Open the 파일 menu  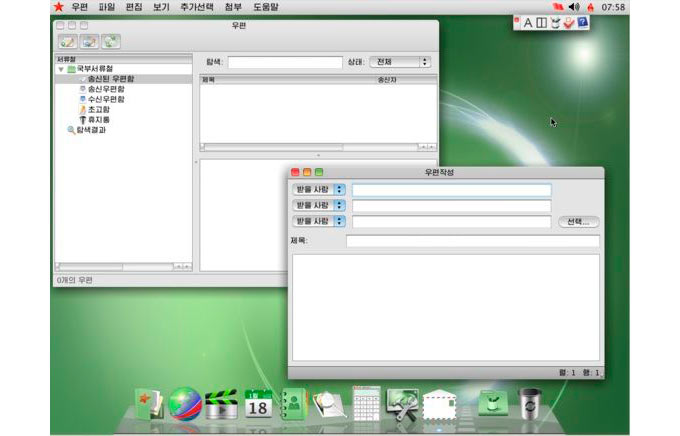tap(106, 7)
